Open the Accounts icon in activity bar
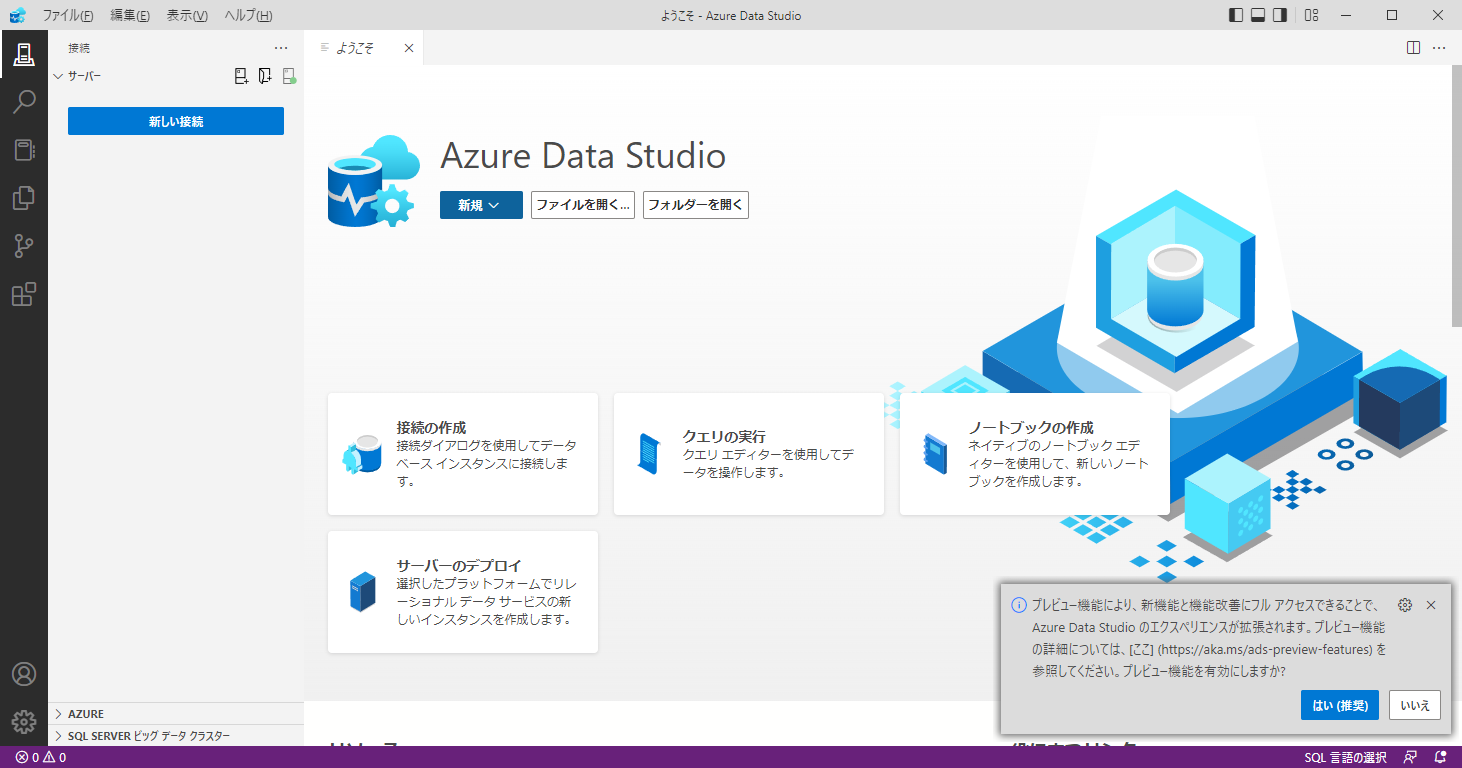 (x=24, y=674)
